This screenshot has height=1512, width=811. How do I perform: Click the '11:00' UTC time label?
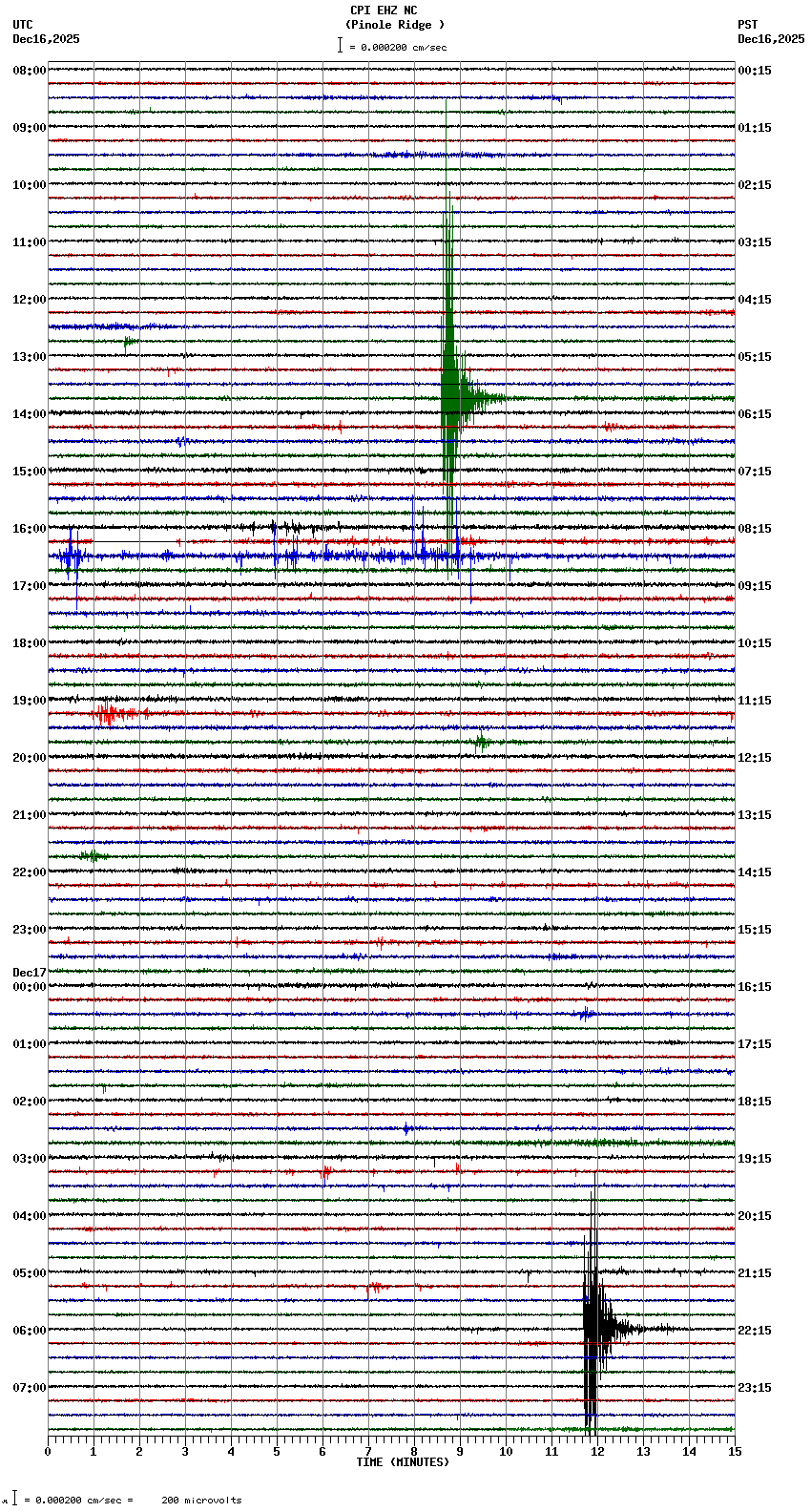tap(30, 242)
